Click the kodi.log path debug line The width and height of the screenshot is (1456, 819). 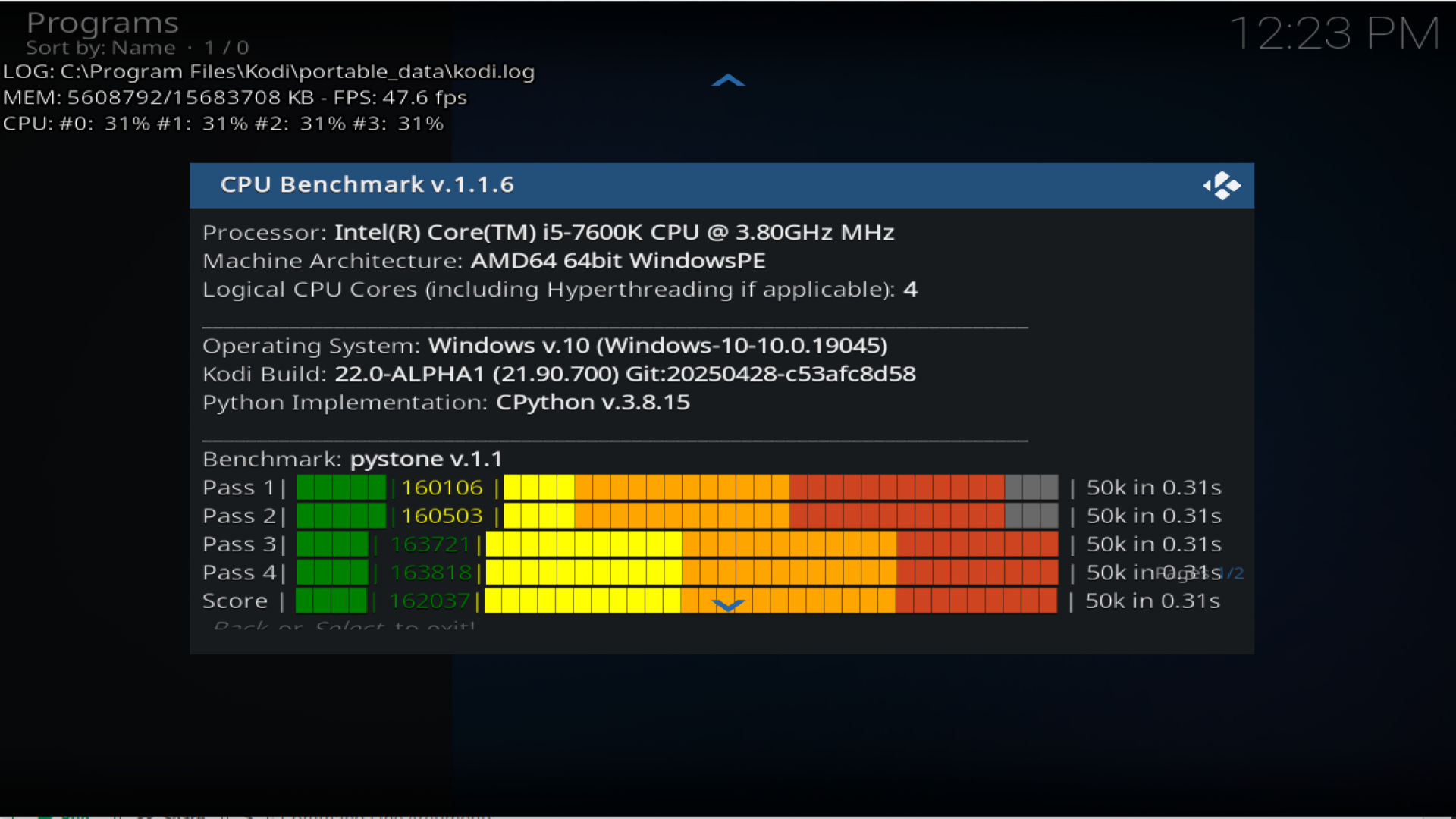pos(268,72)
